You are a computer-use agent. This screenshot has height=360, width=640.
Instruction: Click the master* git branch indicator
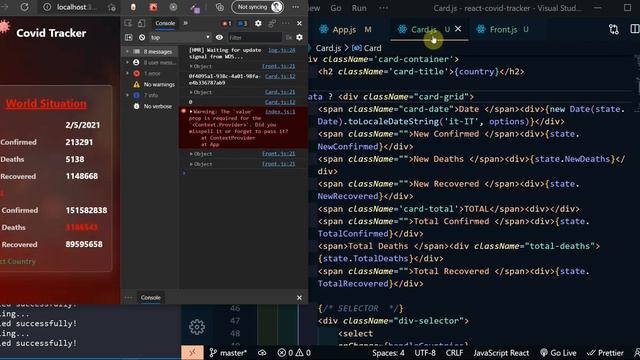(x=228, y=353)
